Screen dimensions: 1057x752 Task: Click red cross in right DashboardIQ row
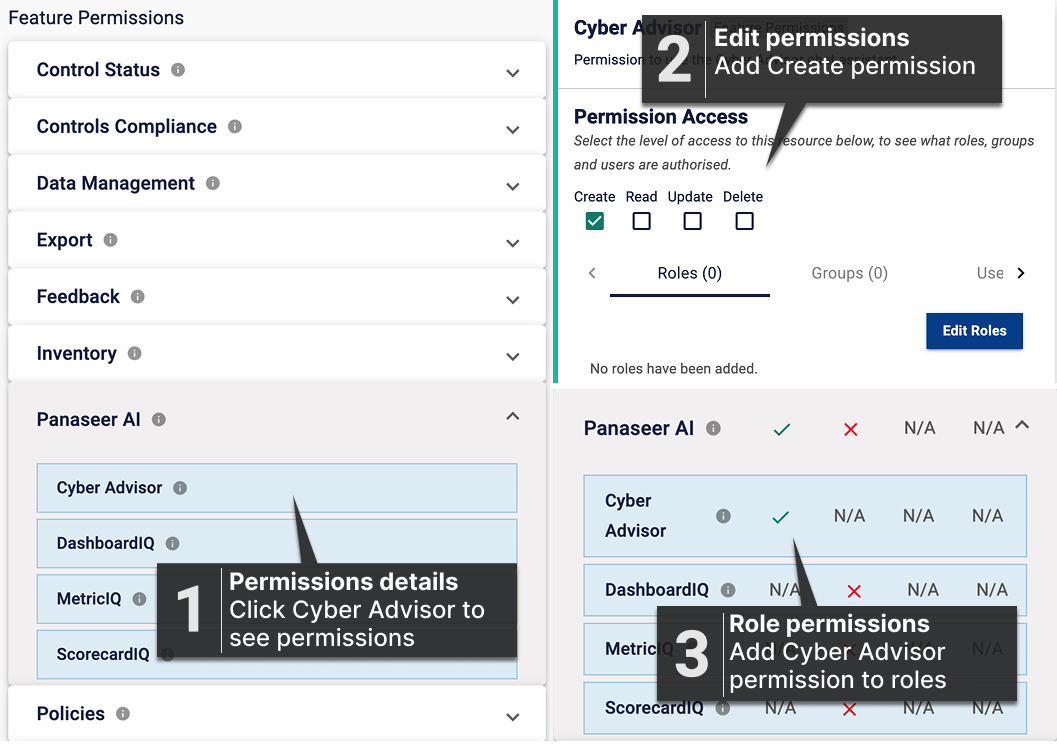pyautogui.click(x=854, y=592)
